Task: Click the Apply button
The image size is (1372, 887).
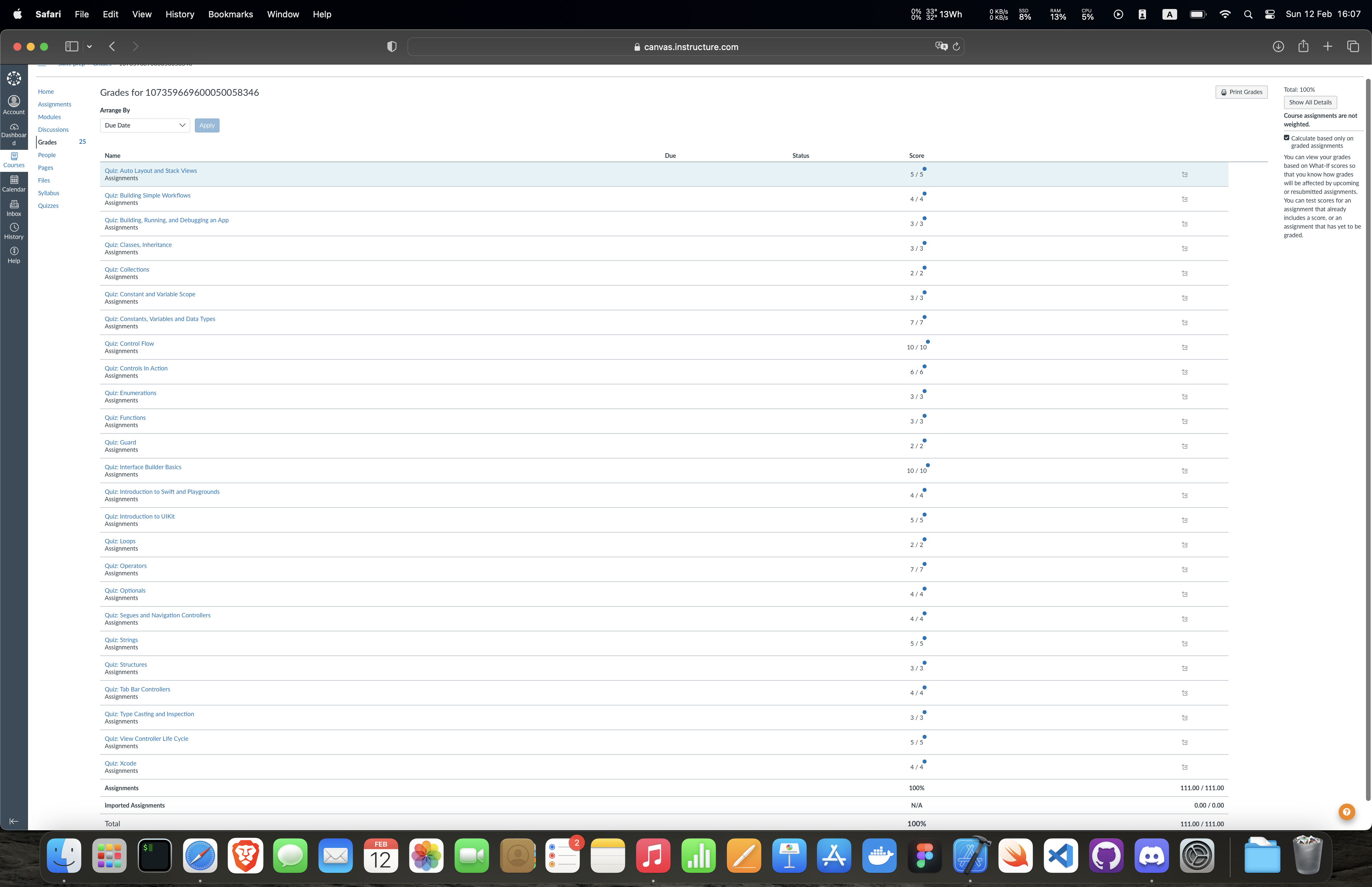Action: 207,125
